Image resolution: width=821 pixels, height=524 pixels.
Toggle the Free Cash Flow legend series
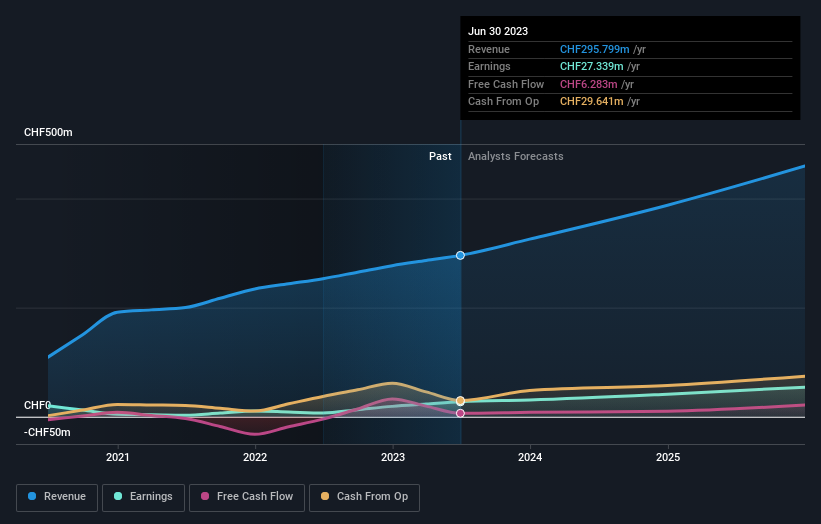tap(247, 497)
